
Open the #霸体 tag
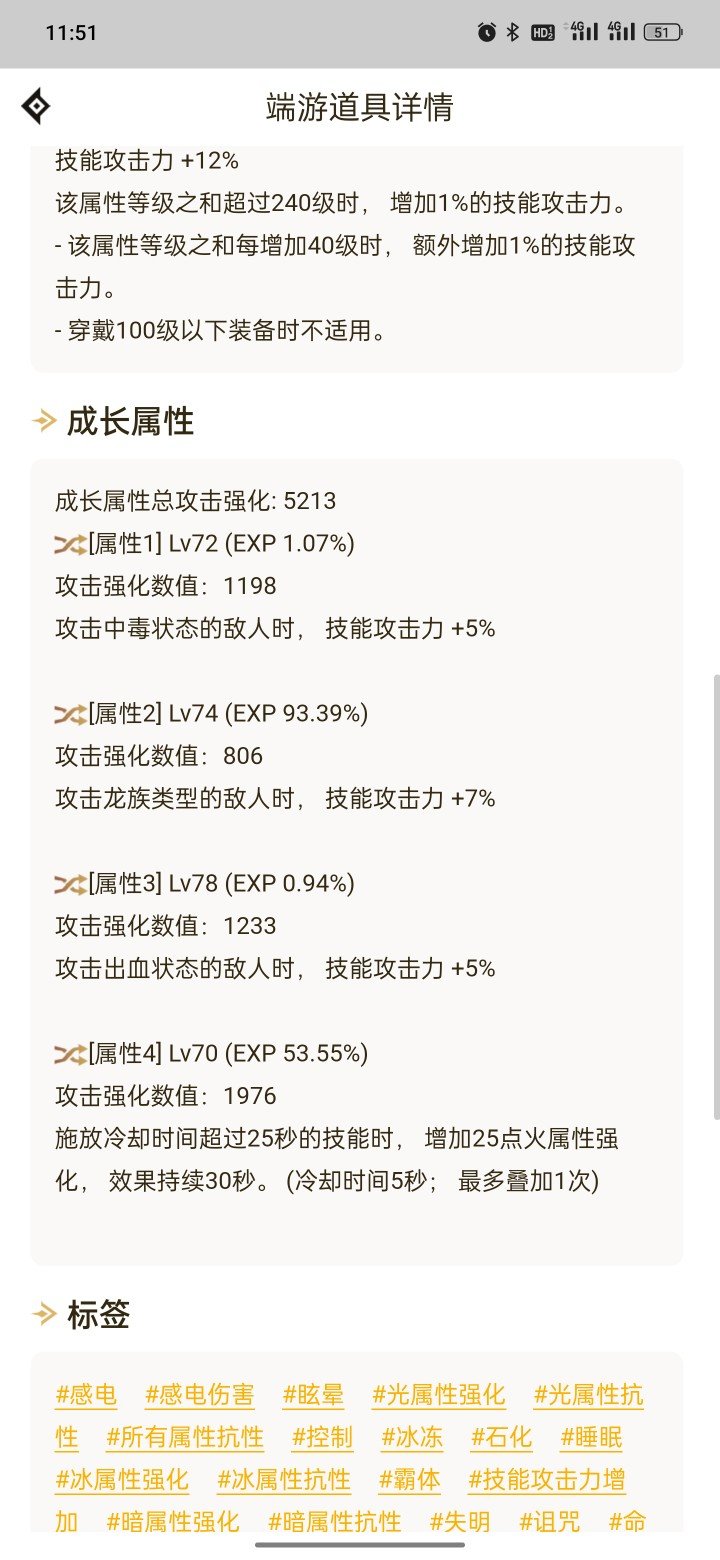pyautogui.click(x=410, y=1480)
